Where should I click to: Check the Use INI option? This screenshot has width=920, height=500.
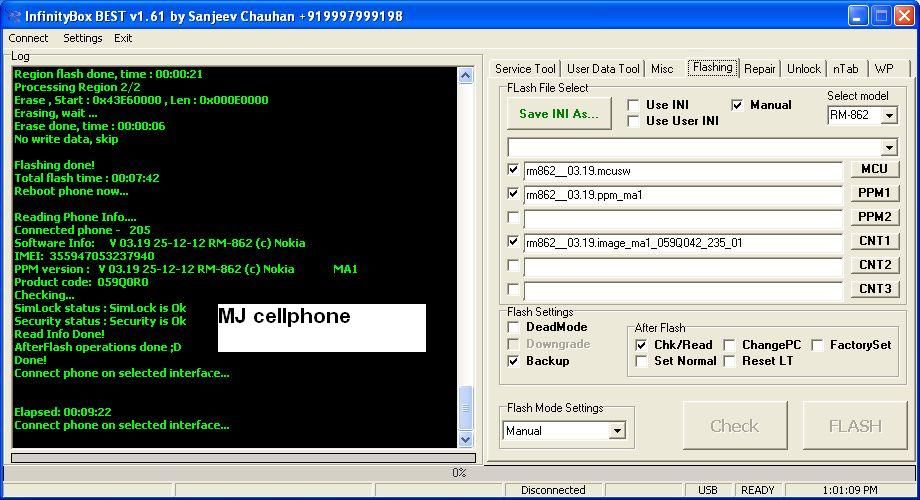(x=633, y=105)
